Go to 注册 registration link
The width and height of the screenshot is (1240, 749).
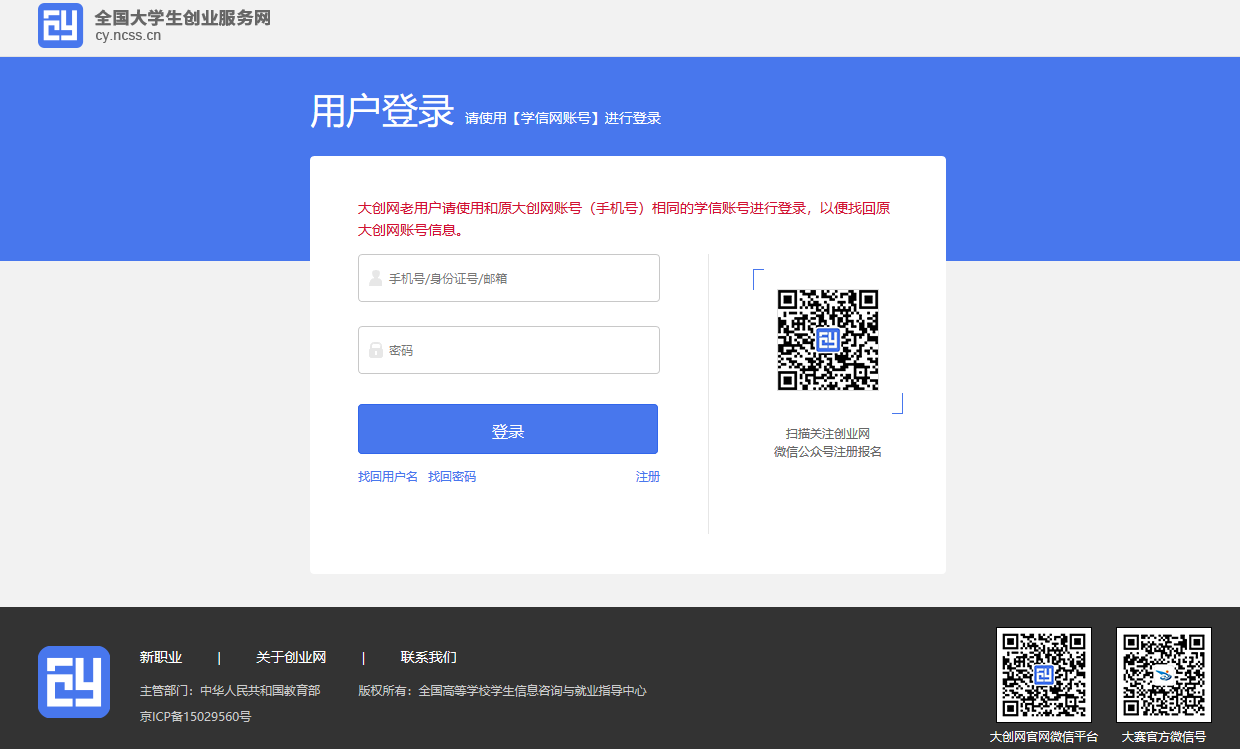648,477
